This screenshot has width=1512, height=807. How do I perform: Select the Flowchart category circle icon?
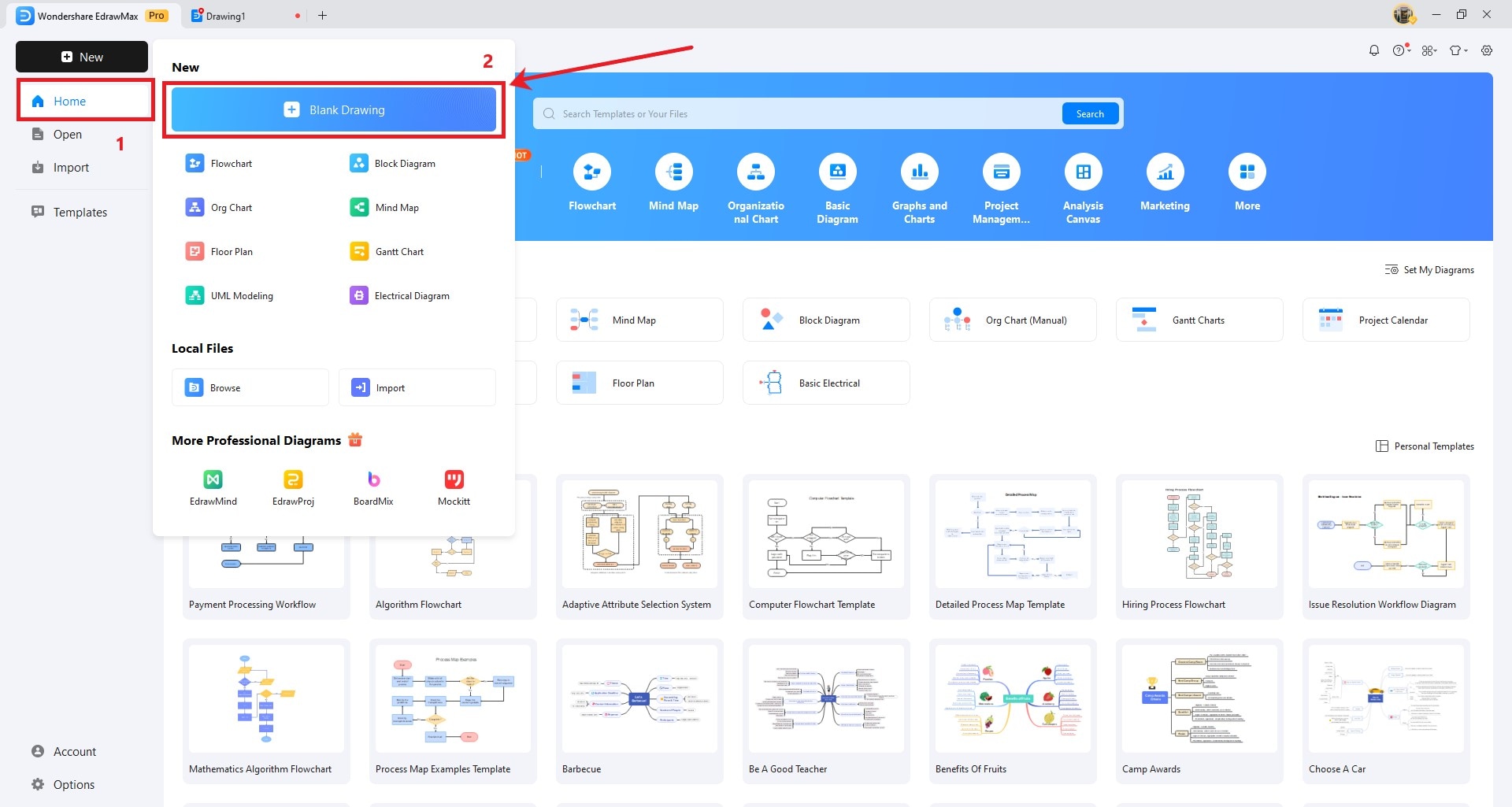[592, 172]
